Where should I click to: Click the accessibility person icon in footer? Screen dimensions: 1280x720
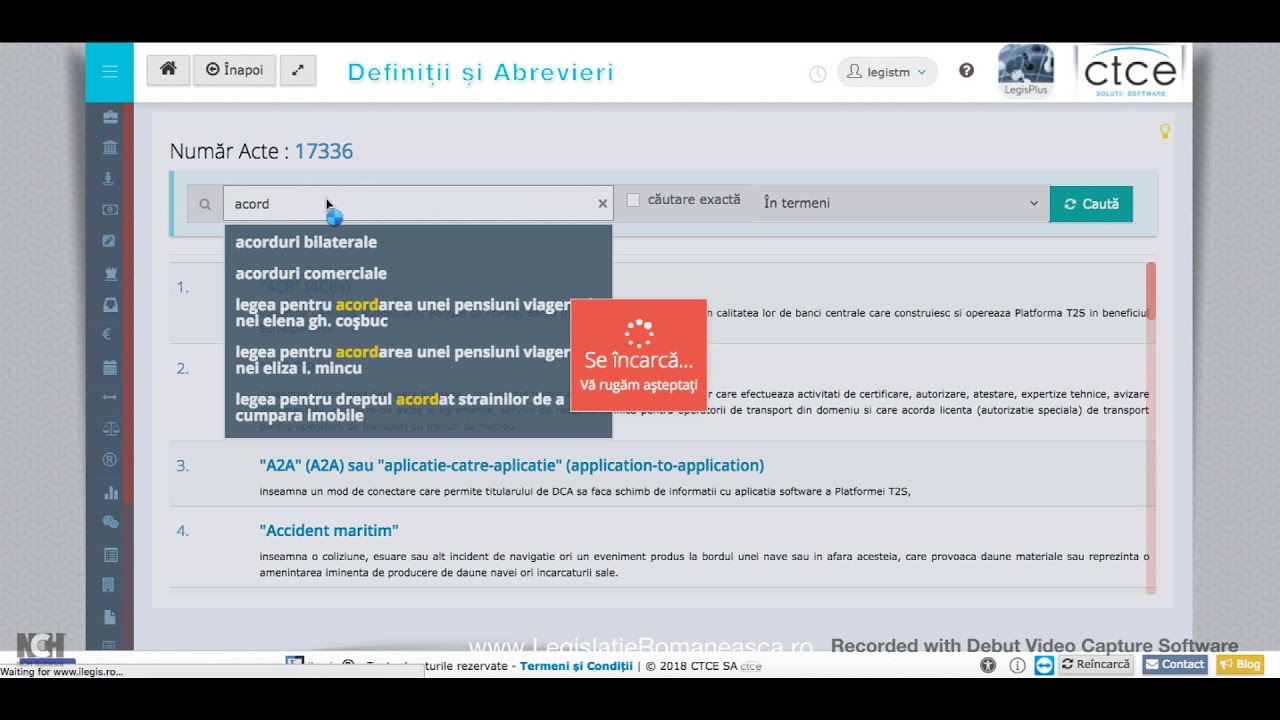(988, 665)
